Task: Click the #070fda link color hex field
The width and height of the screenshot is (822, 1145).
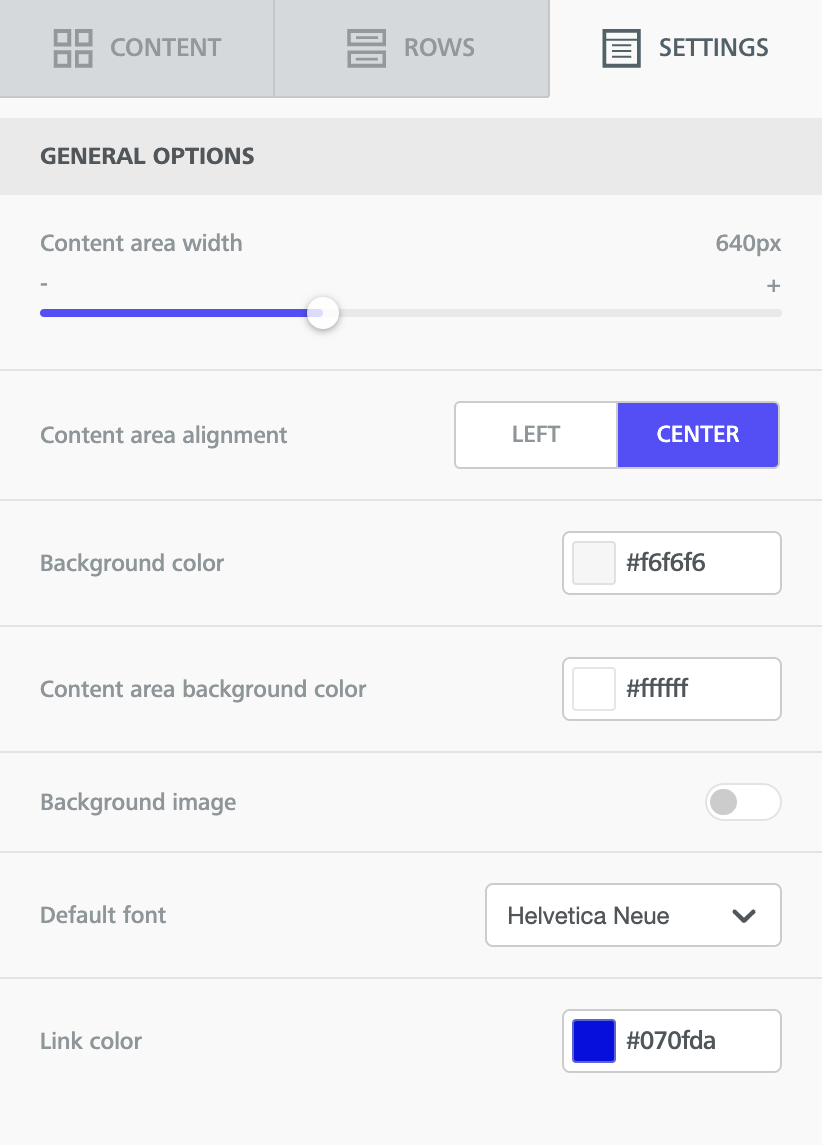Action: [x=672, y=1041]
